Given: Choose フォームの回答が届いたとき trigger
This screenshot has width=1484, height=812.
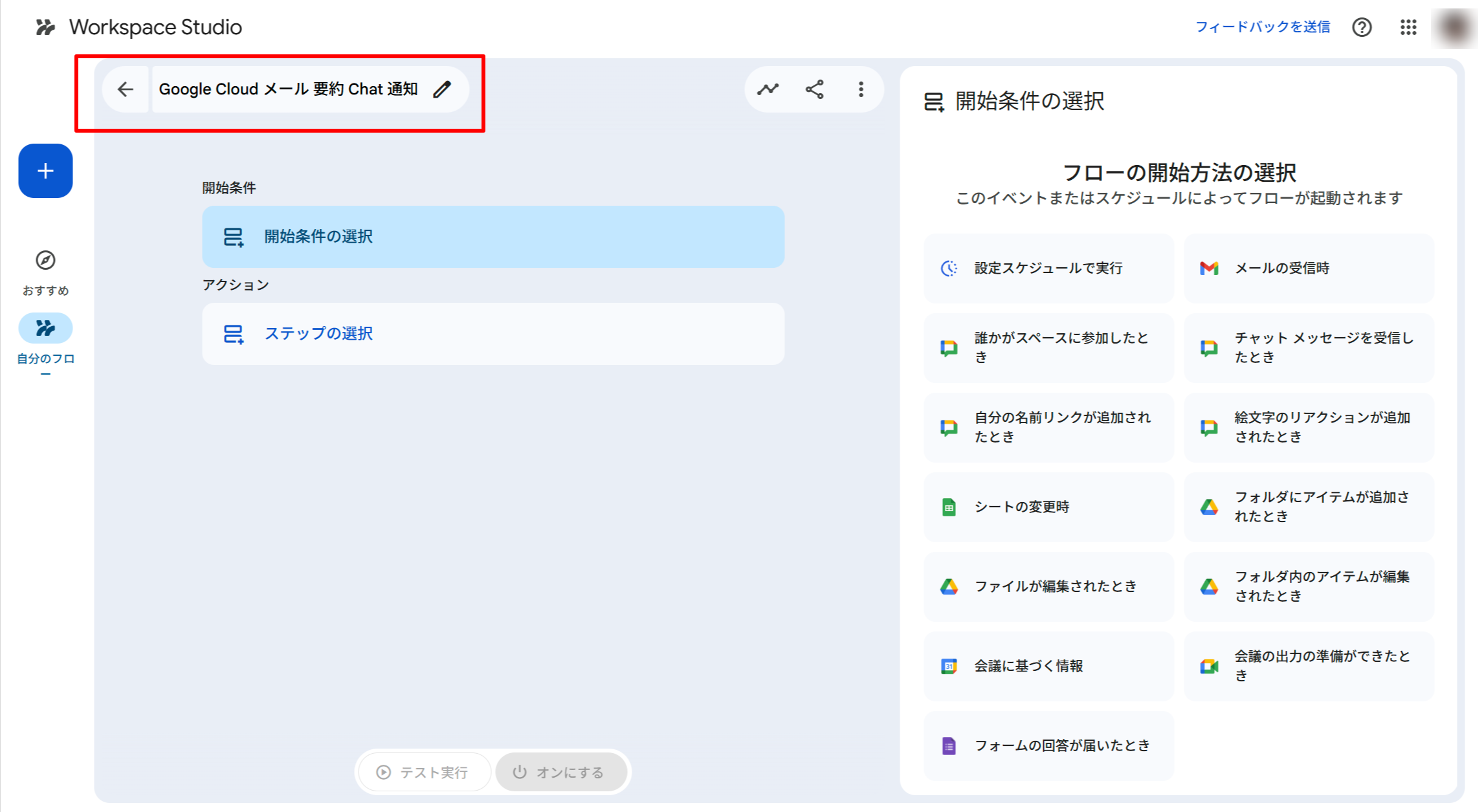Looking at the screenshot, I should 1048,746.
